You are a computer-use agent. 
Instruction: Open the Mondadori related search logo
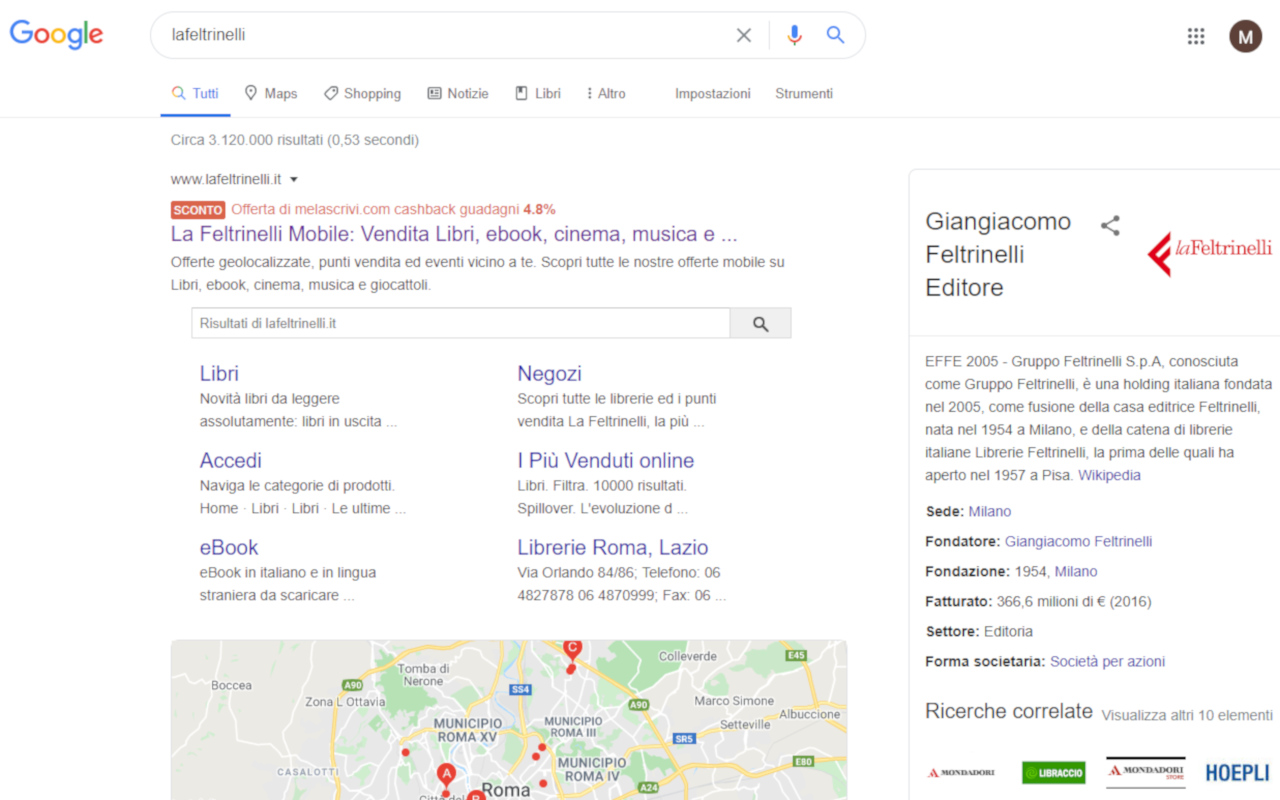tap(961, 772)
